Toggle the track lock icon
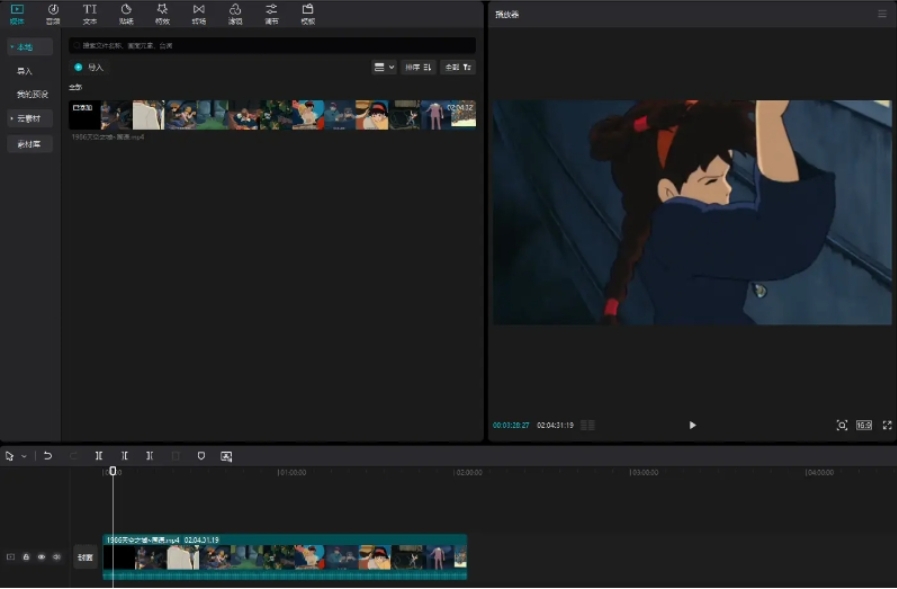 click(26, 557)
